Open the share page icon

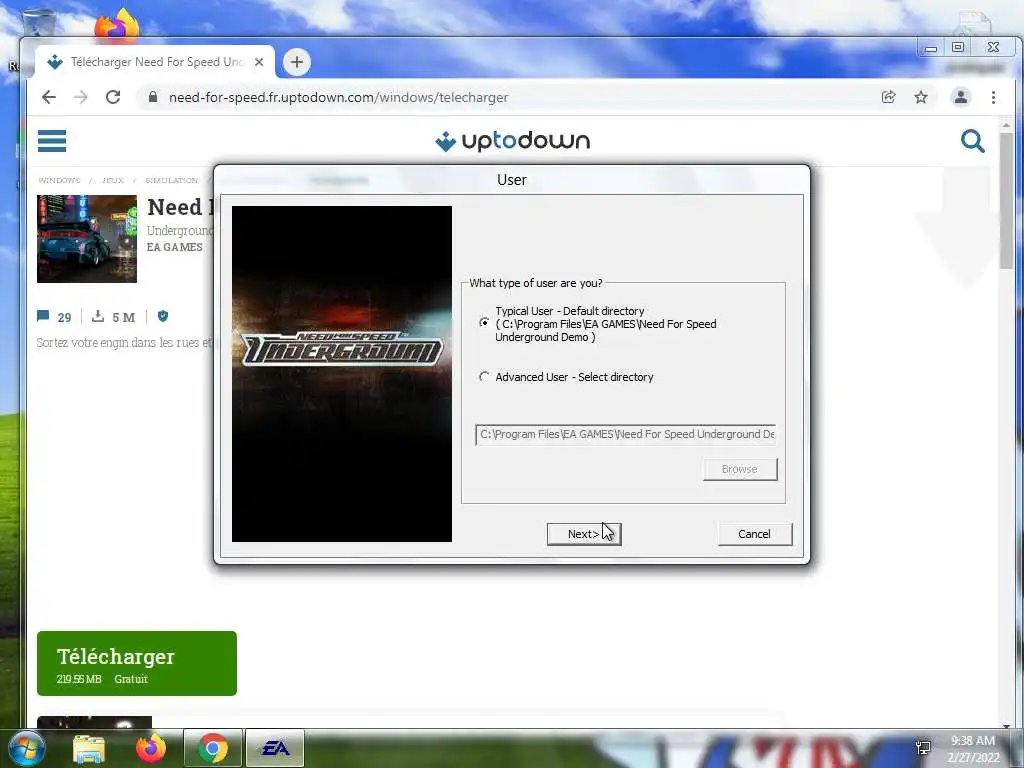click(888, 97)
